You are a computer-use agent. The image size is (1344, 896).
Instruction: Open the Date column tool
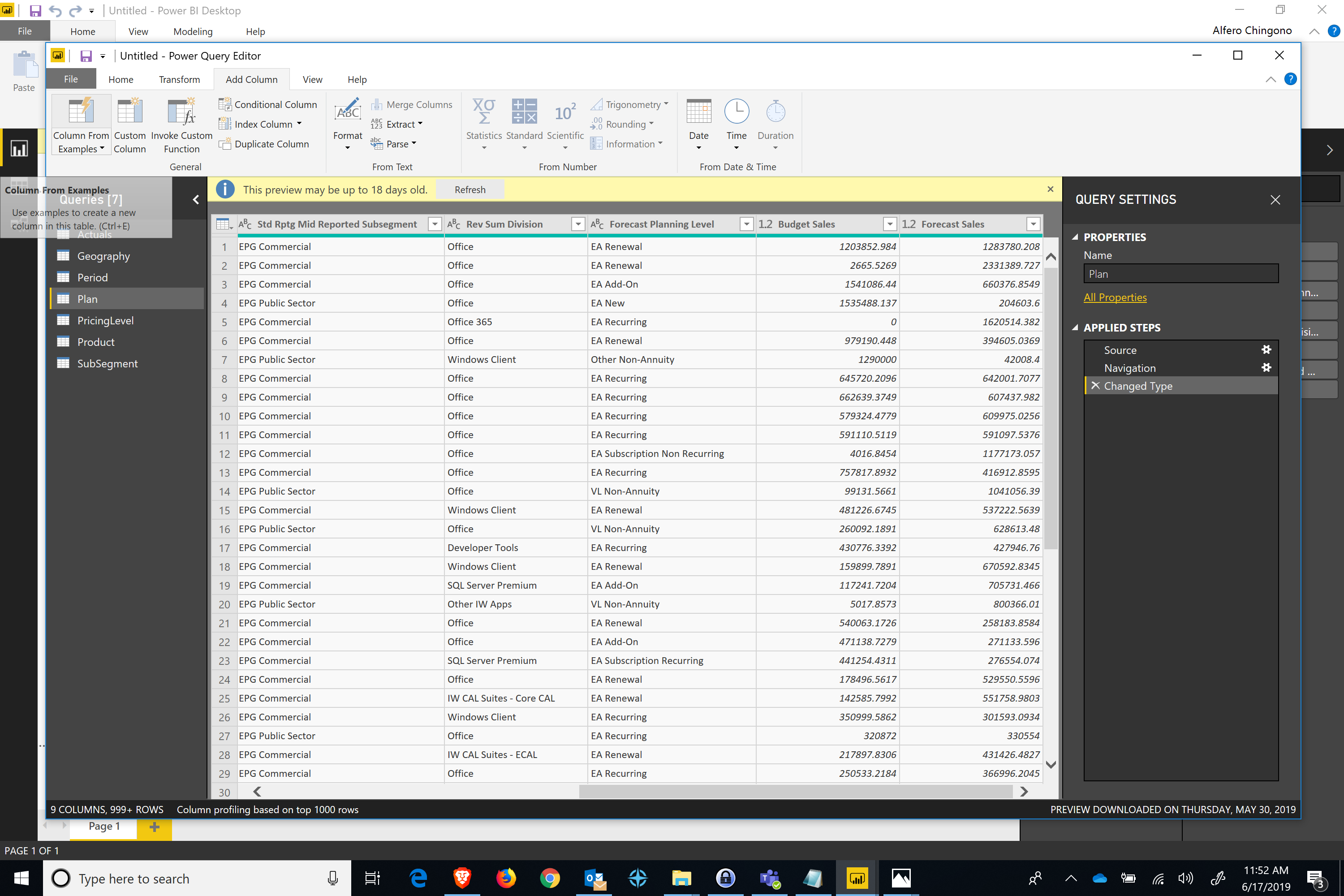[698, 125]
